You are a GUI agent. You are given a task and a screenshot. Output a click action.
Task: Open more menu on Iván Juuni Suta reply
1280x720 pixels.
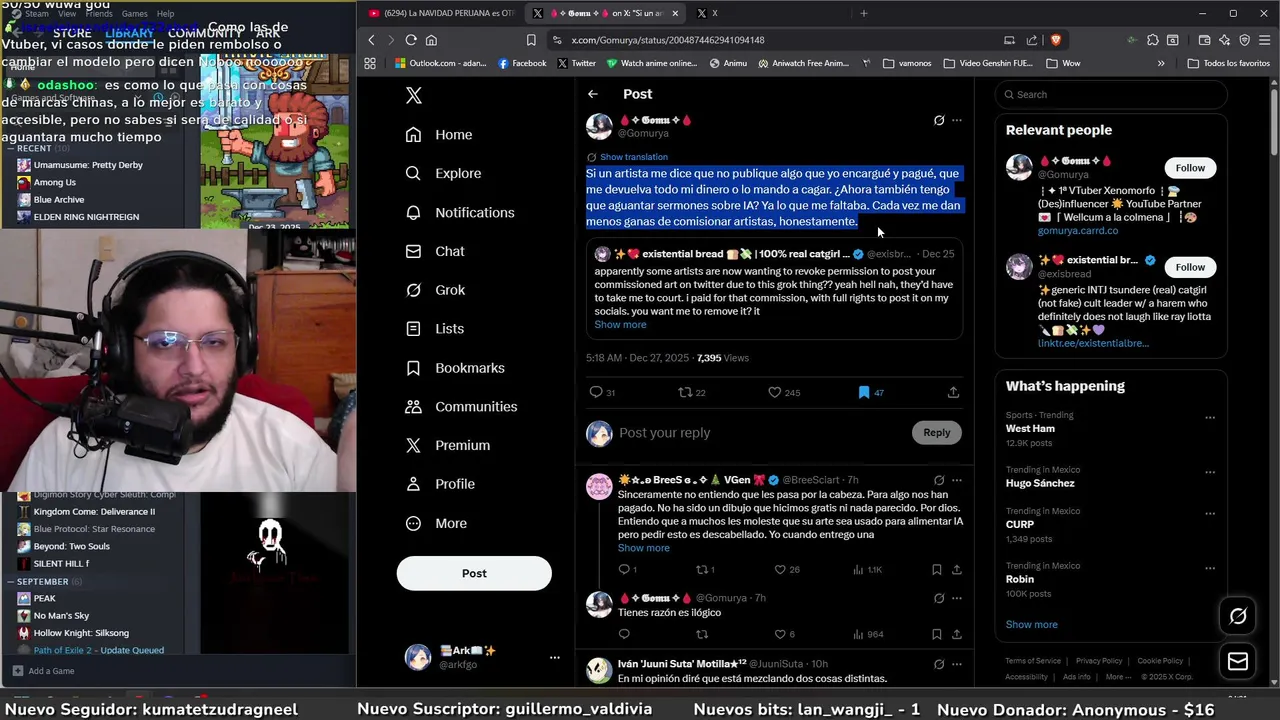pos(957,664)
